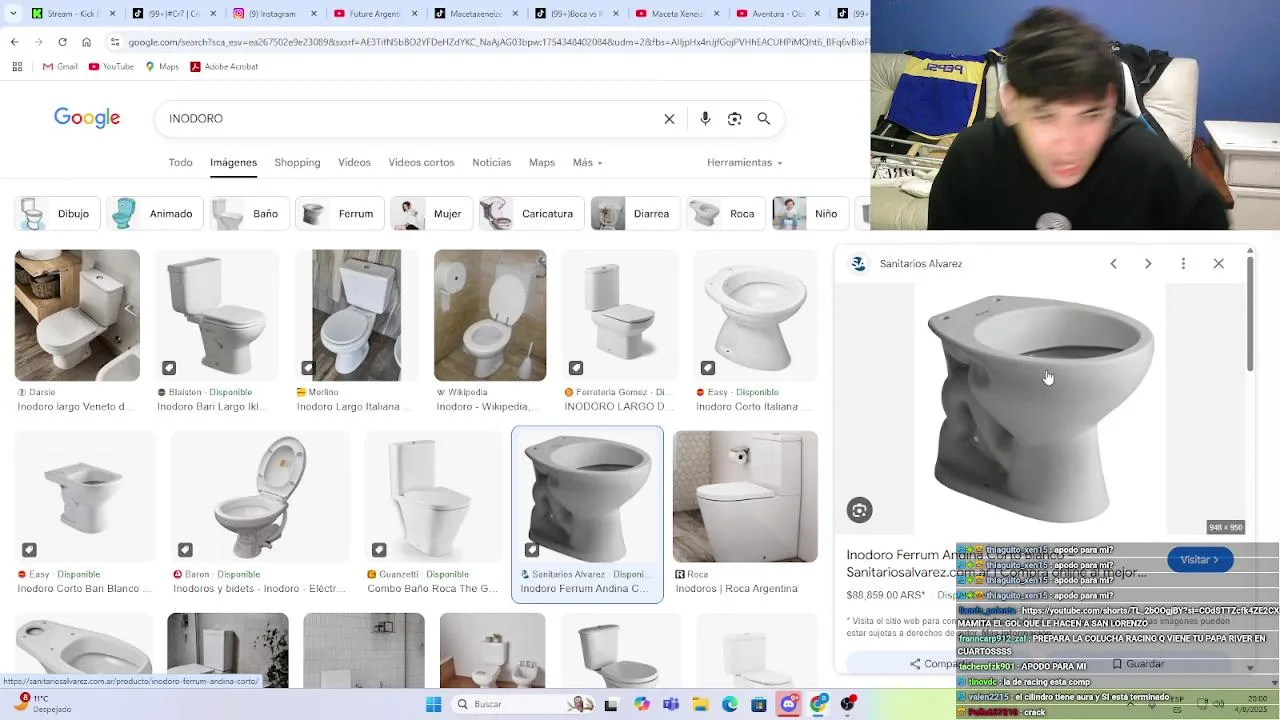Screen dimensions: 1280x720
Task: Open Maps bookmark
Action: (162, 67)
